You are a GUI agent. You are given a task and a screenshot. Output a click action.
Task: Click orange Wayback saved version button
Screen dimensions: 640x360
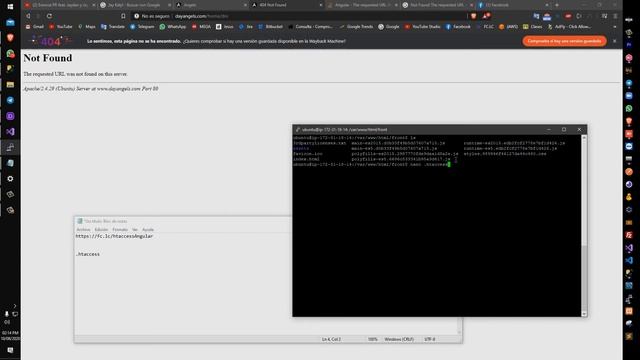point(564,41)
